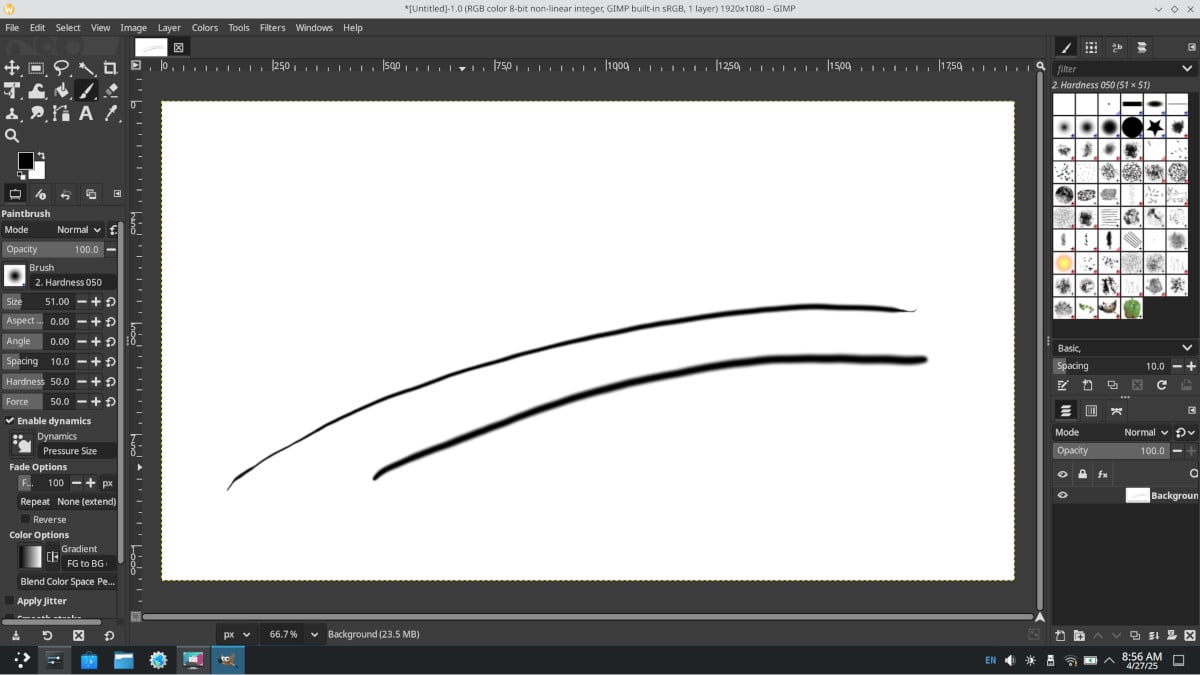Viewport: 1200px width, 675px height.
Task: Reset tool options to default values
Action: coord(109,635)
